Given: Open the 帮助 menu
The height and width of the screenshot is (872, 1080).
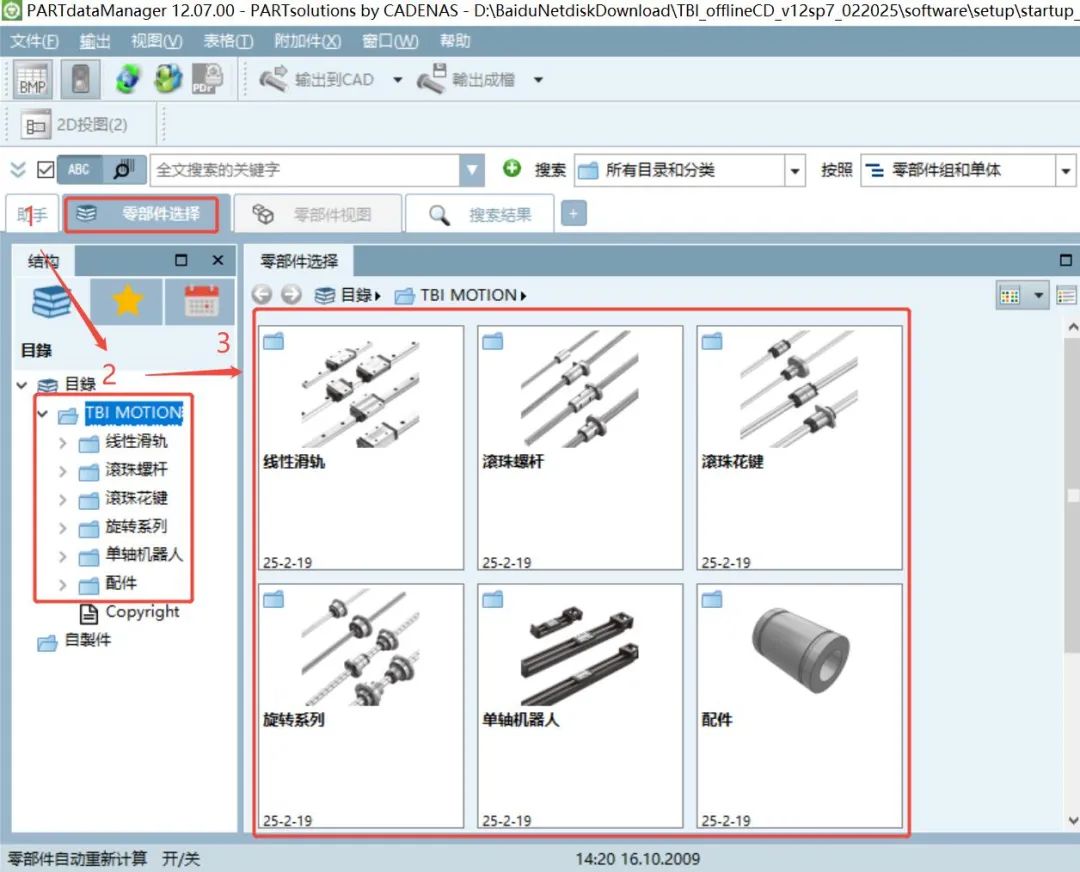Looking at the screenshot, I should [455, 41].
